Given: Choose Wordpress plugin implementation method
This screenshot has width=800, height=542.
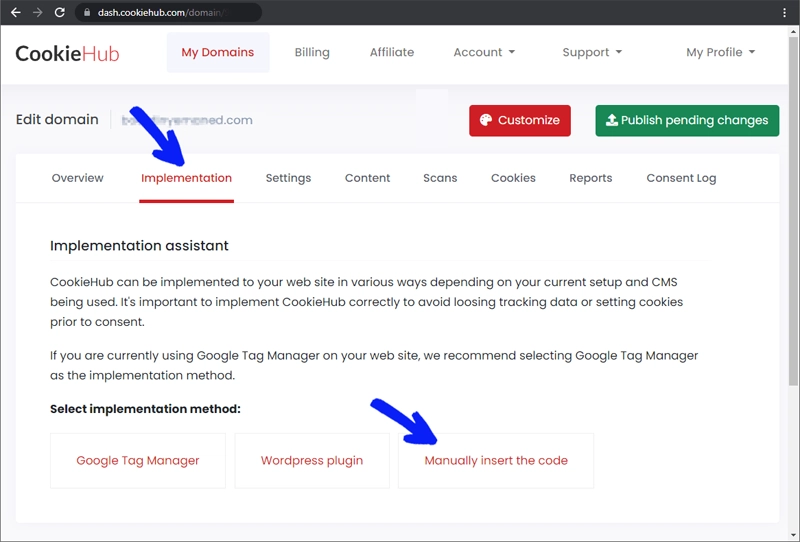Looking at the screenshot, I should pyautogui.click(x=312, y=461).
